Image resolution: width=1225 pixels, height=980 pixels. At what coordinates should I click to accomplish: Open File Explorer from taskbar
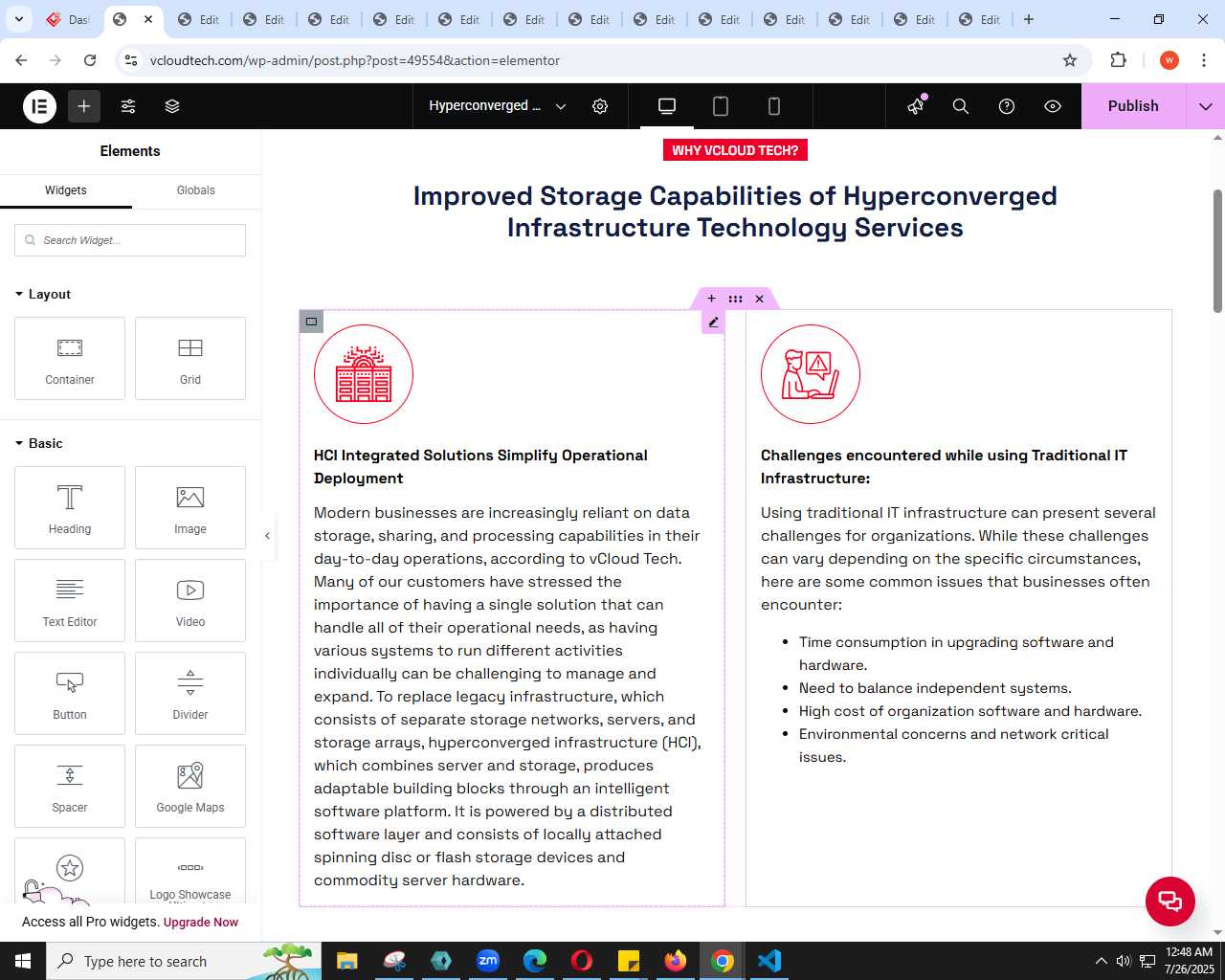coord(346,961)
